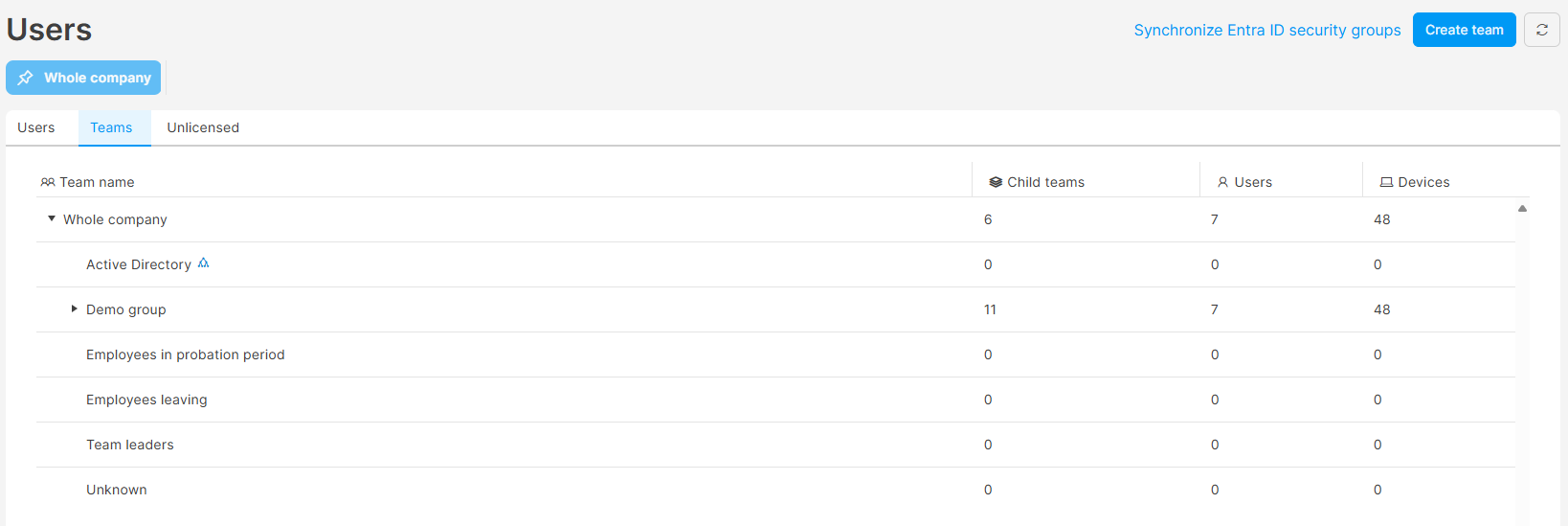Screen dimensions: 1568x526
Task: Open the Unlicensed tab
Action: click(203, 127)
